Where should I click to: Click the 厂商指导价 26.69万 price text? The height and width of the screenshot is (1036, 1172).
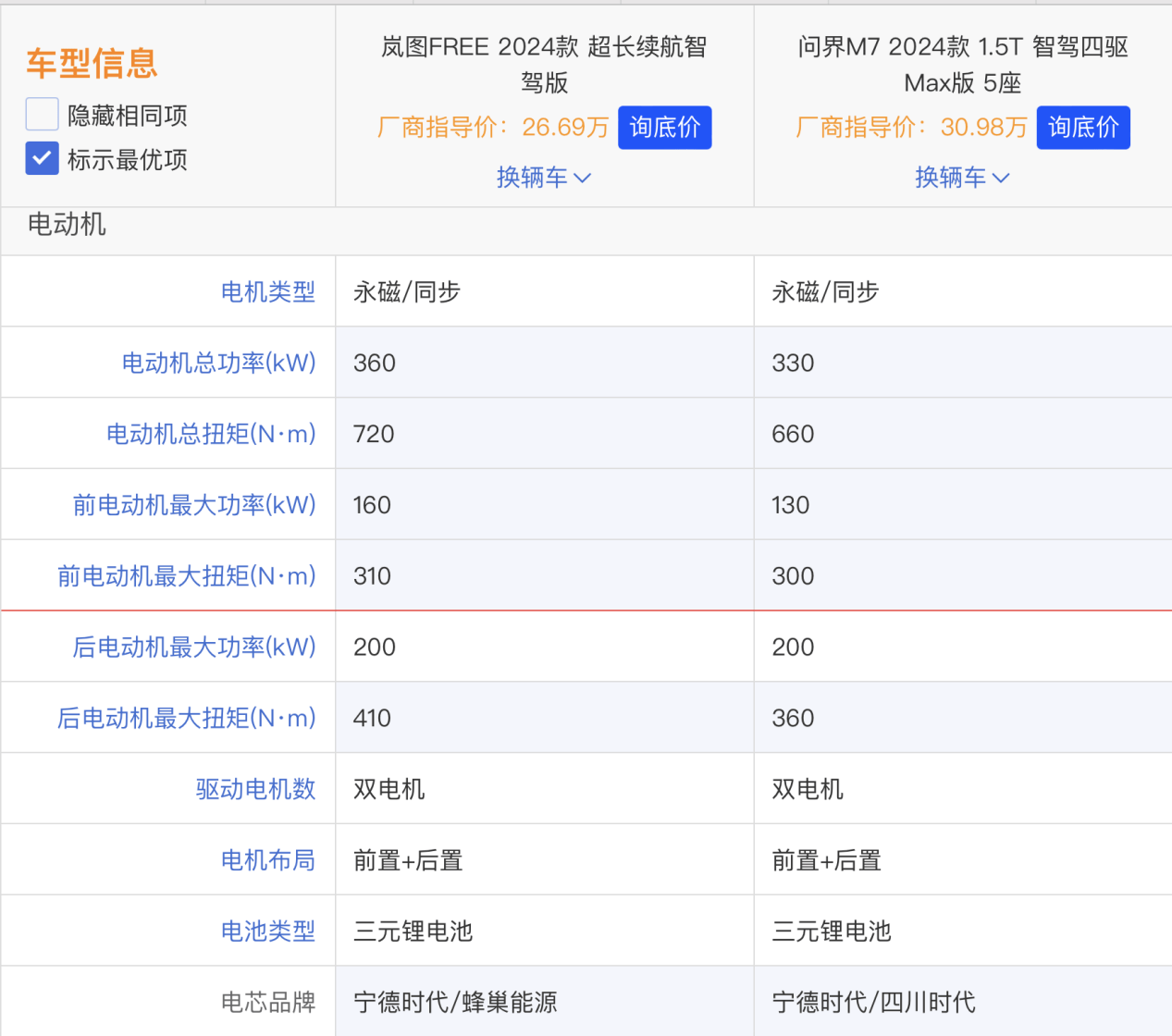[x=493, y=128]
